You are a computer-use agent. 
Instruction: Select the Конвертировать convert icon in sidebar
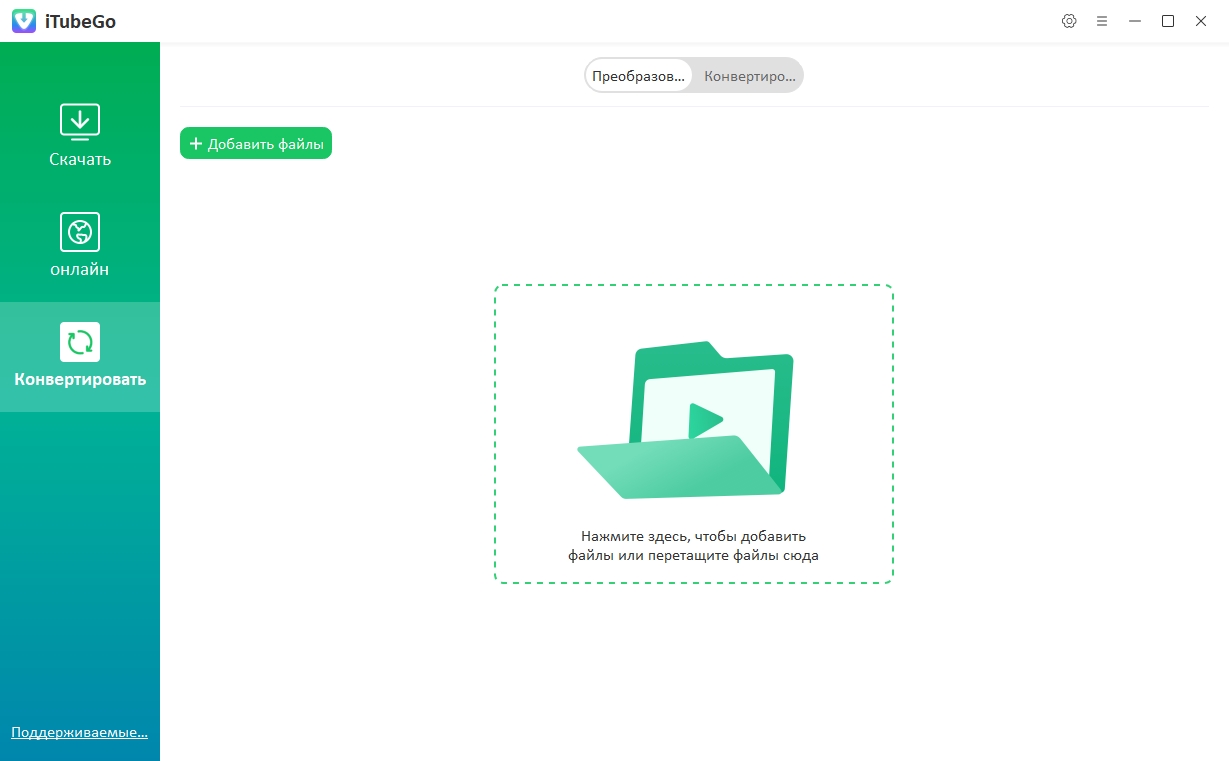(x=80, y=342)
